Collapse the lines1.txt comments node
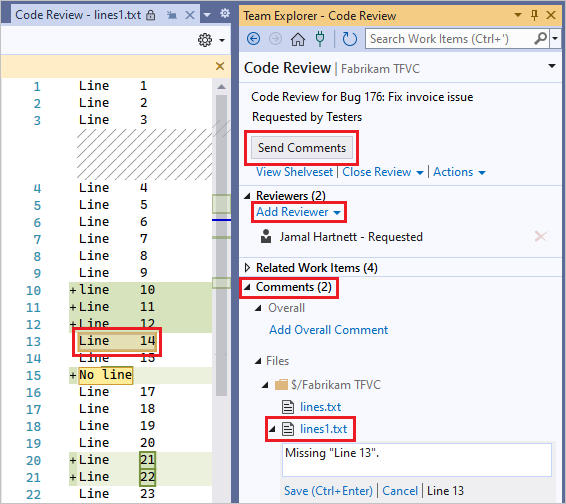 [273, 429]
